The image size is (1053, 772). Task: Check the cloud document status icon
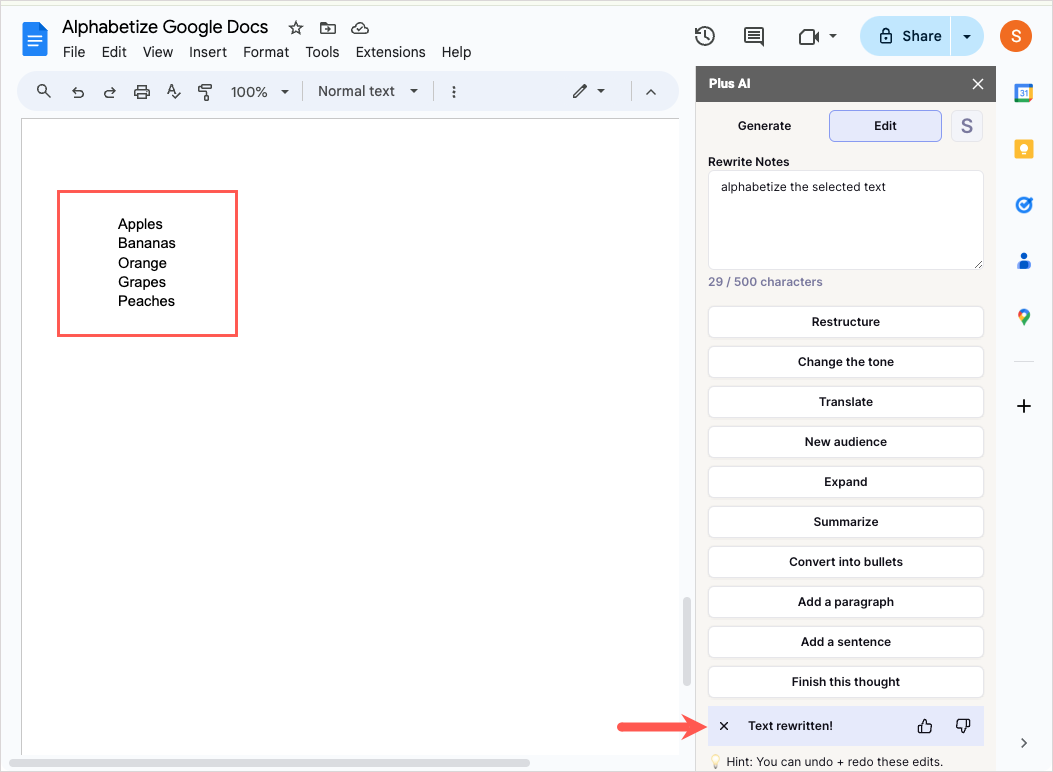[360, 28]
